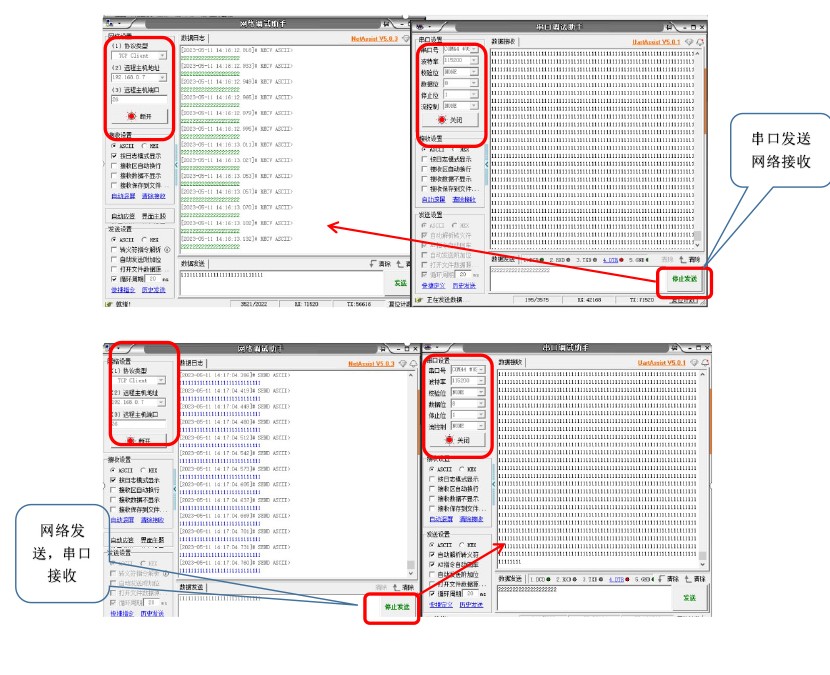This screenshot has height=675, width=830.
Task: Click the up-arrow 清除 icon in upper UartAssist send bar
Action: (683, 259)
